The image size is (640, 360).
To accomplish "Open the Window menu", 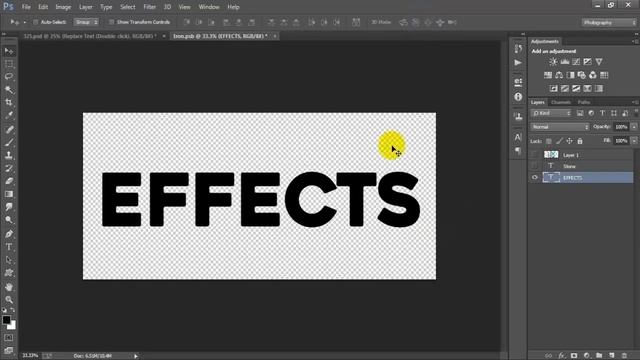I will (209, 7).
